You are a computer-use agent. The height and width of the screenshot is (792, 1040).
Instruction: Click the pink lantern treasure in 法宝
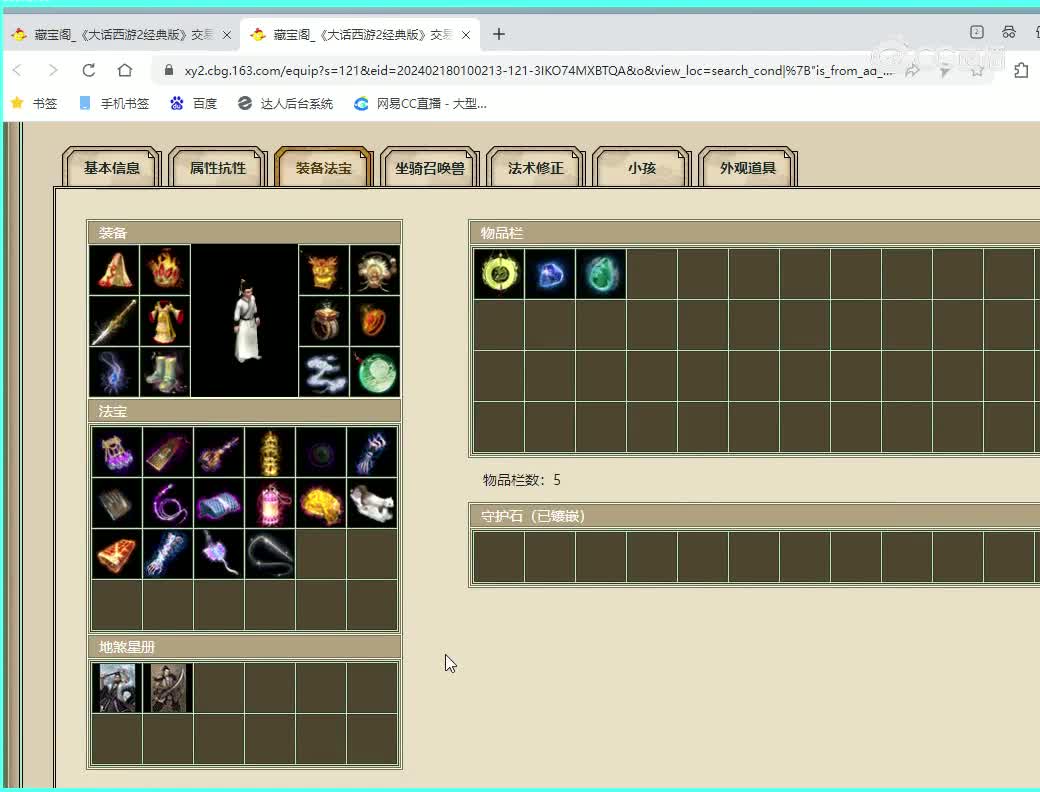pyautogui.click(x=270, y=503)
